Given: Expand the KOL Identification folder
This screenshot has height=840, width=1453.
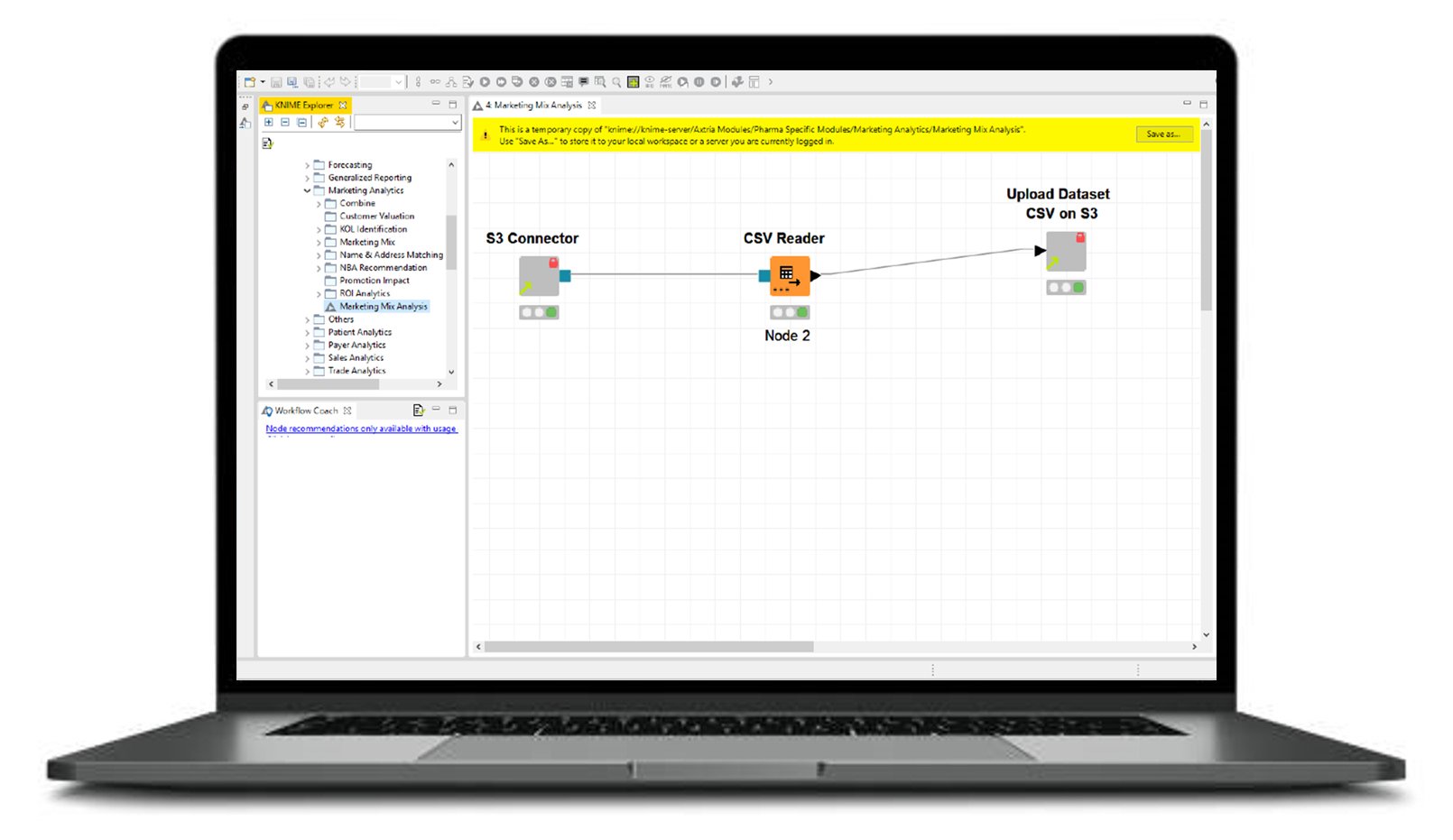Looking at the screenshot, I should point(319,229).
